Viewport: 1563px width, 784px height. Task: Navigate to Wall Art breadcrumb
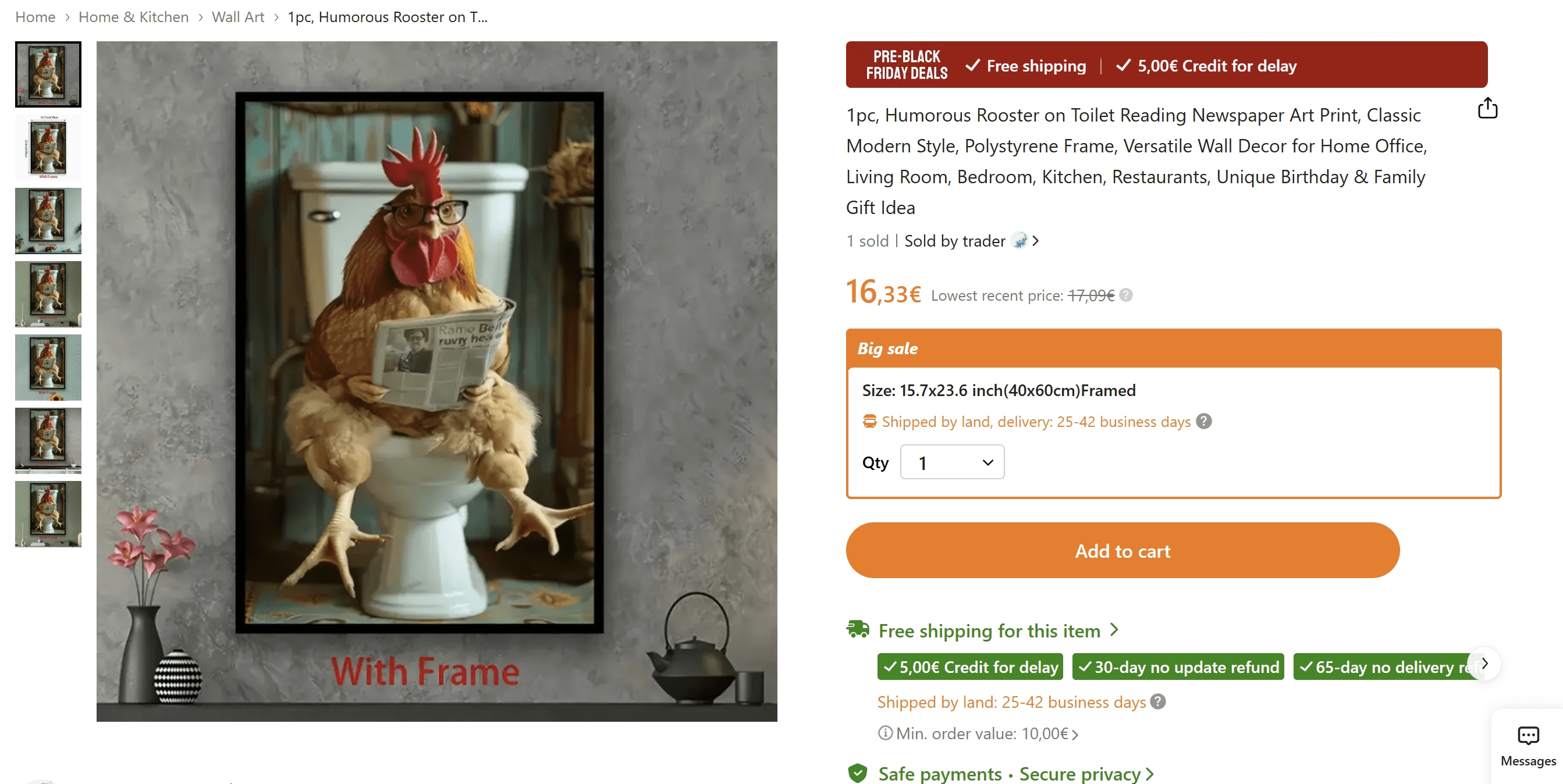[x=238, y=17]
